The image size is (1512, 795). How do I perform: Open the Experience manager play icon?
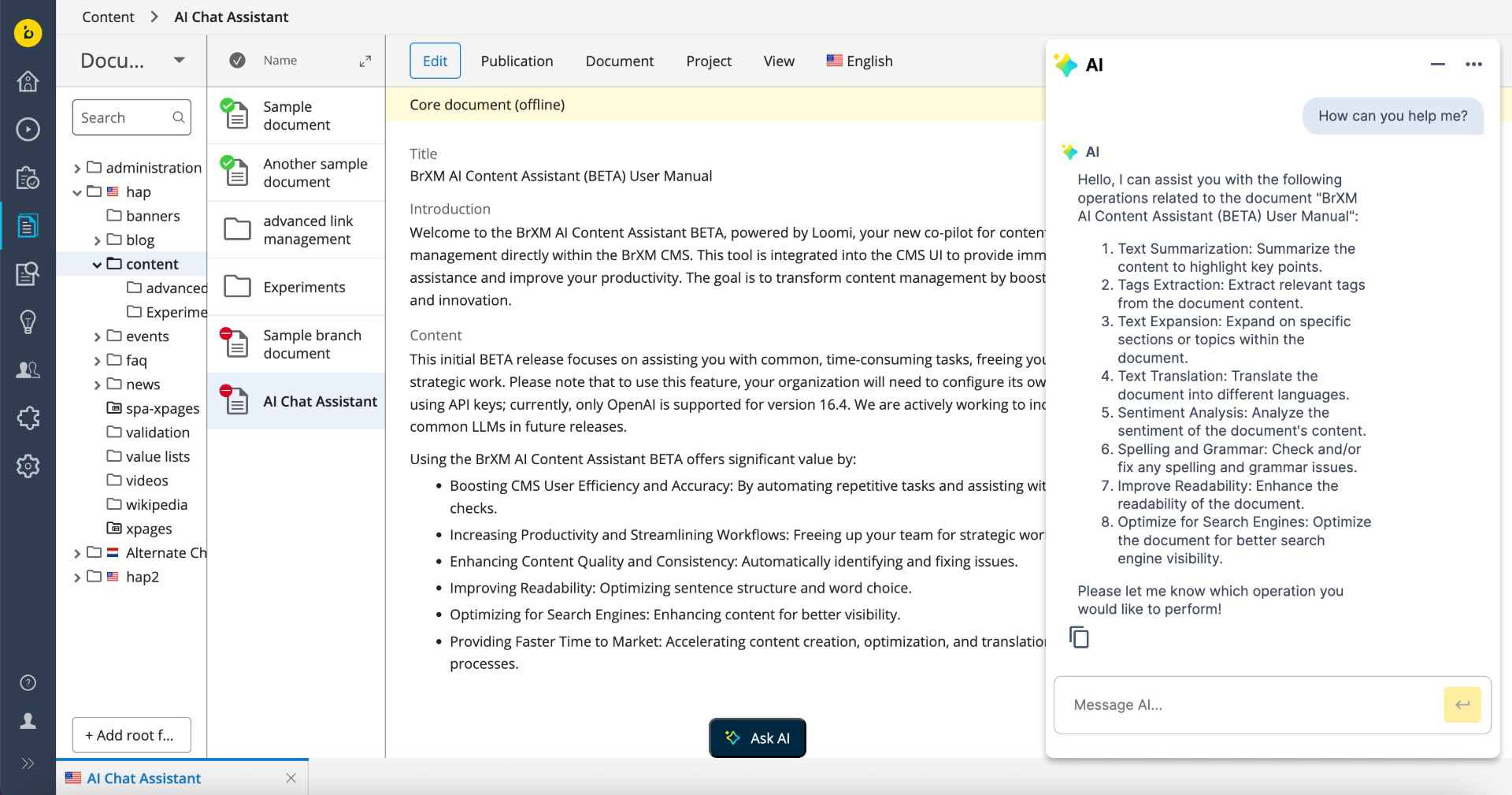pyautogui.click(x=28, y=129)
